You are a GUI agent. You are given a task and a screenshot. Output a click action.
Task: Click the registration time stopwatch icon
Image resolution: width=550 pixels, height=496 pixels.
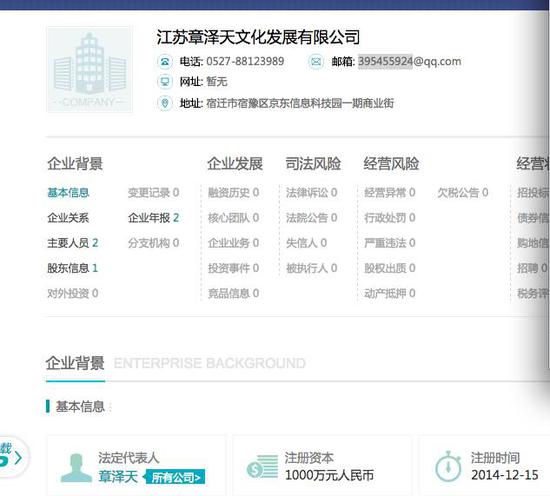(448, 466)
